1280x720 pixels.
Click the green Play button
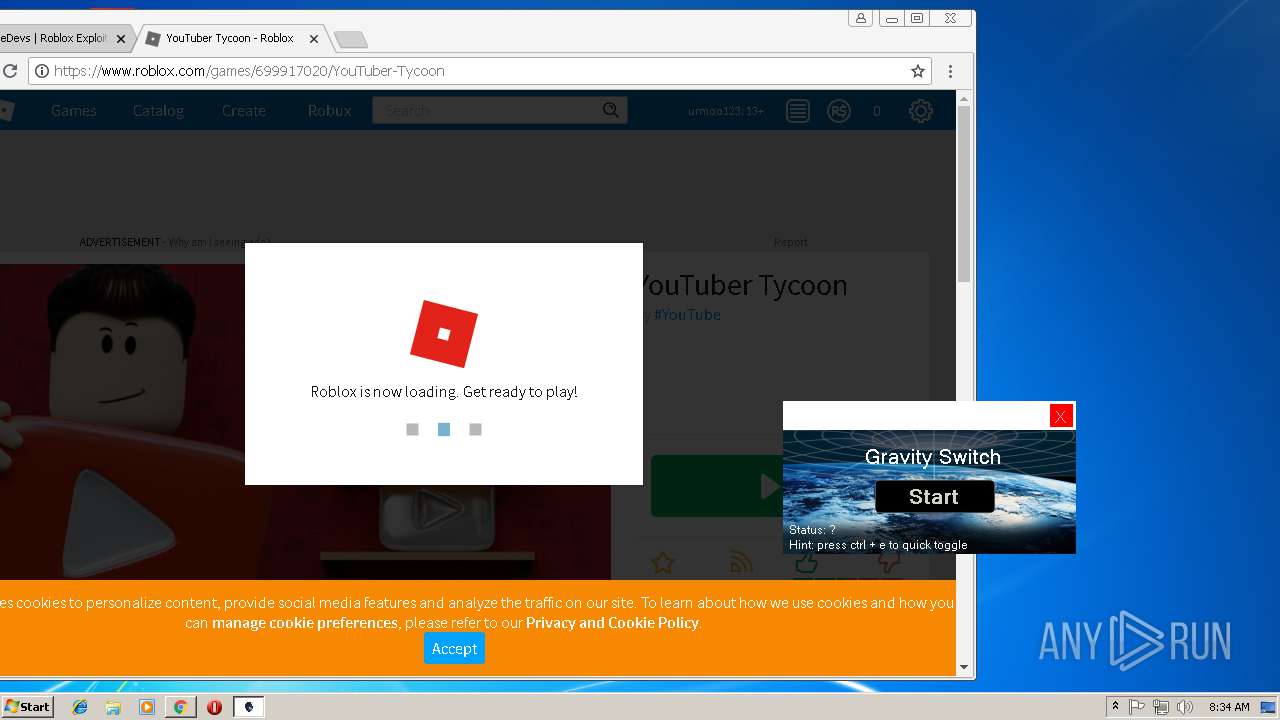[717, 486]
